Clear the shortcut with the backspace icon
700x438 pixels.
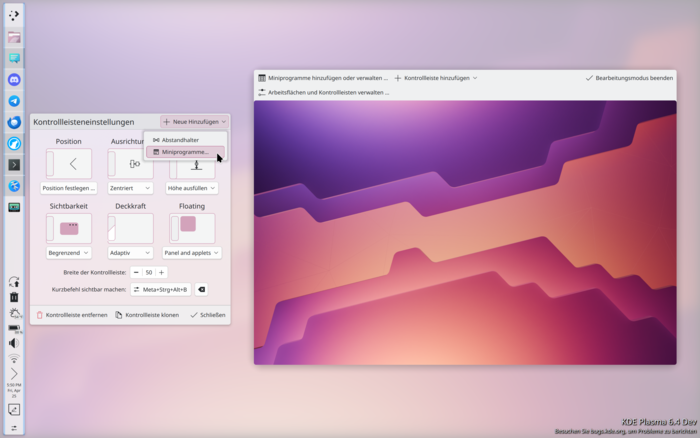pos(201,289)
